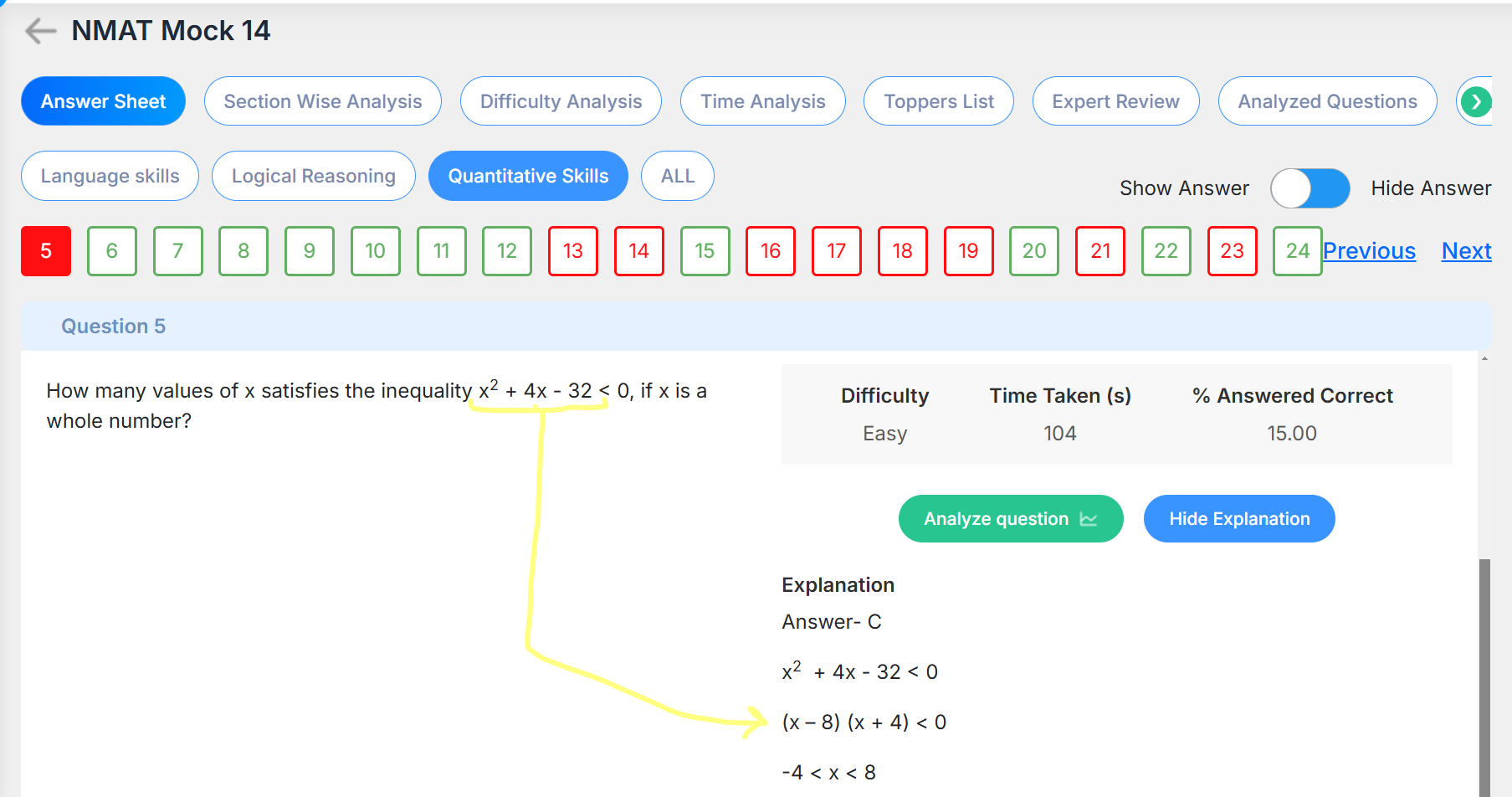Open question number 8

tap(243, 251)
